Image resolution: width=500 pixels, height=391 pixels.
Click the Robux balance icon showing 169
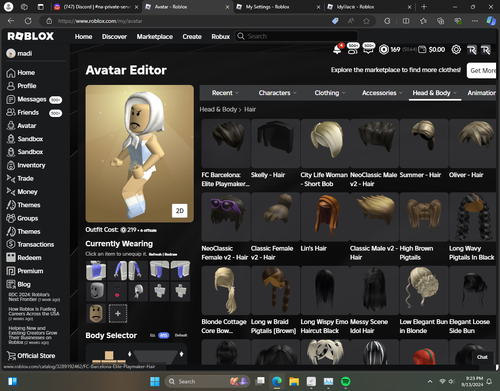[384, 50]
